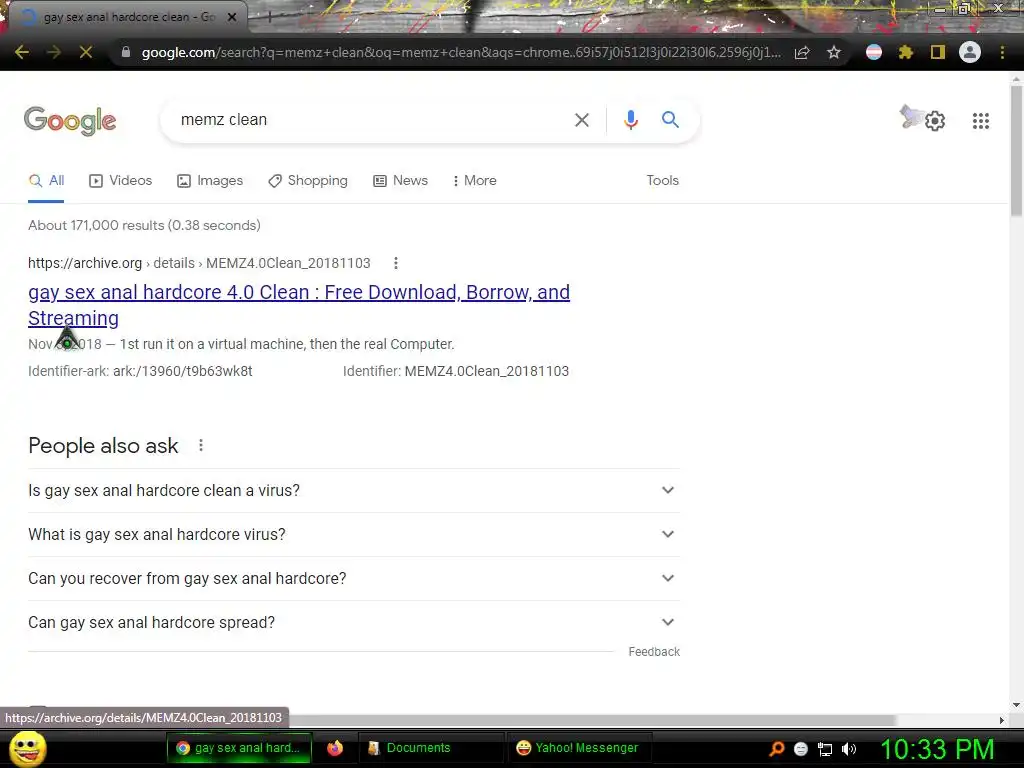Switch to the News tab
This screenshot has height=768, width=1024.
(400, 181)
